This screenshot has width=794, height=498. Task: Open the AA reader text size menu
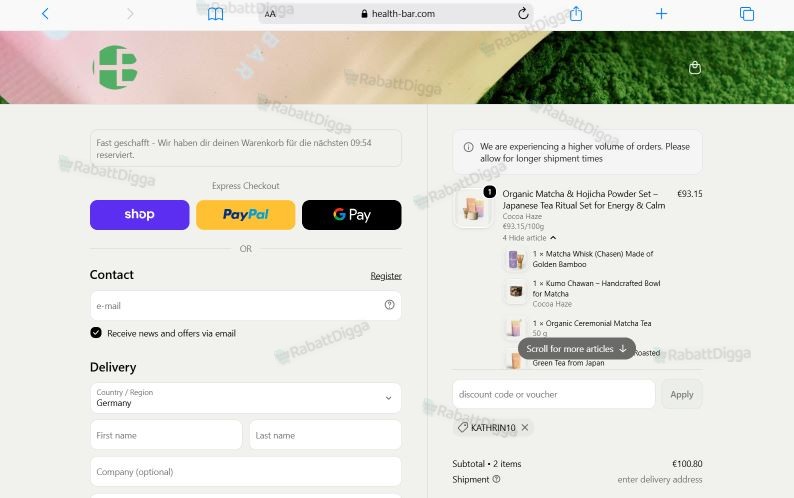(270, 14)
